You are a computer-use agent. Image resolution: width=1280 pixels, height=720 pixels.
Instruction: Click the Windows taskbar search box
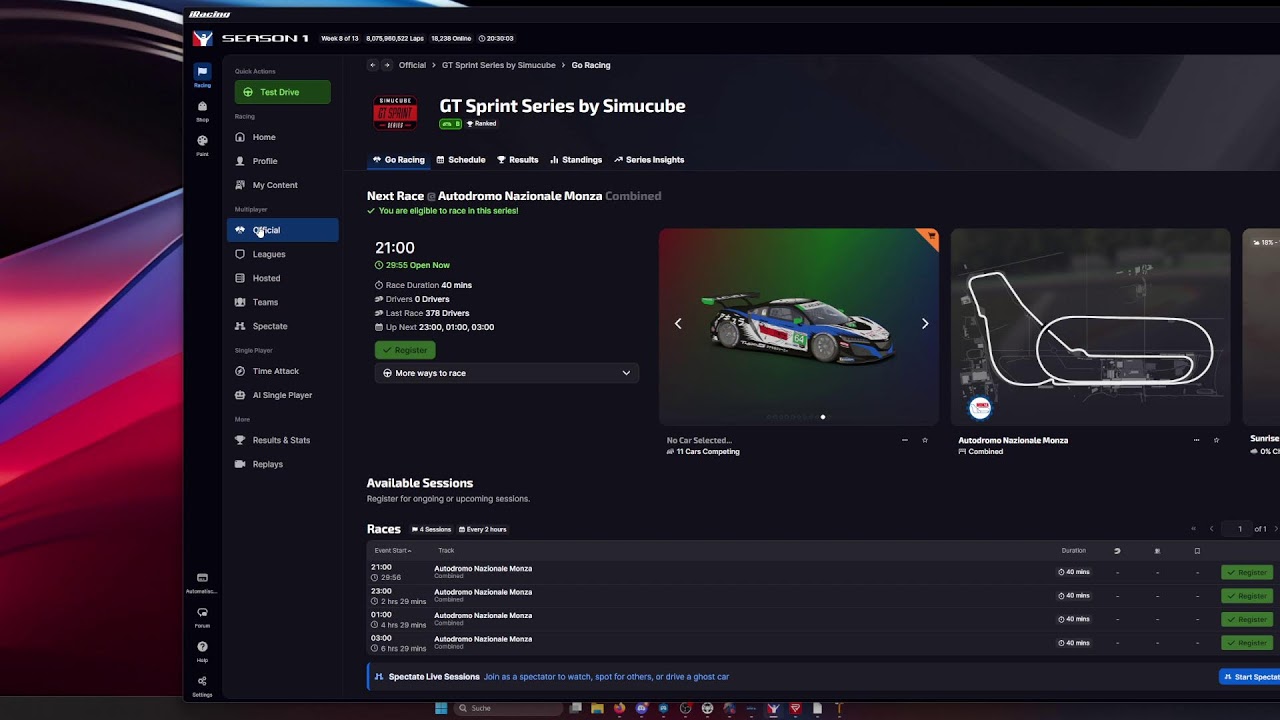pyautogui.click(x=508, y=709)
